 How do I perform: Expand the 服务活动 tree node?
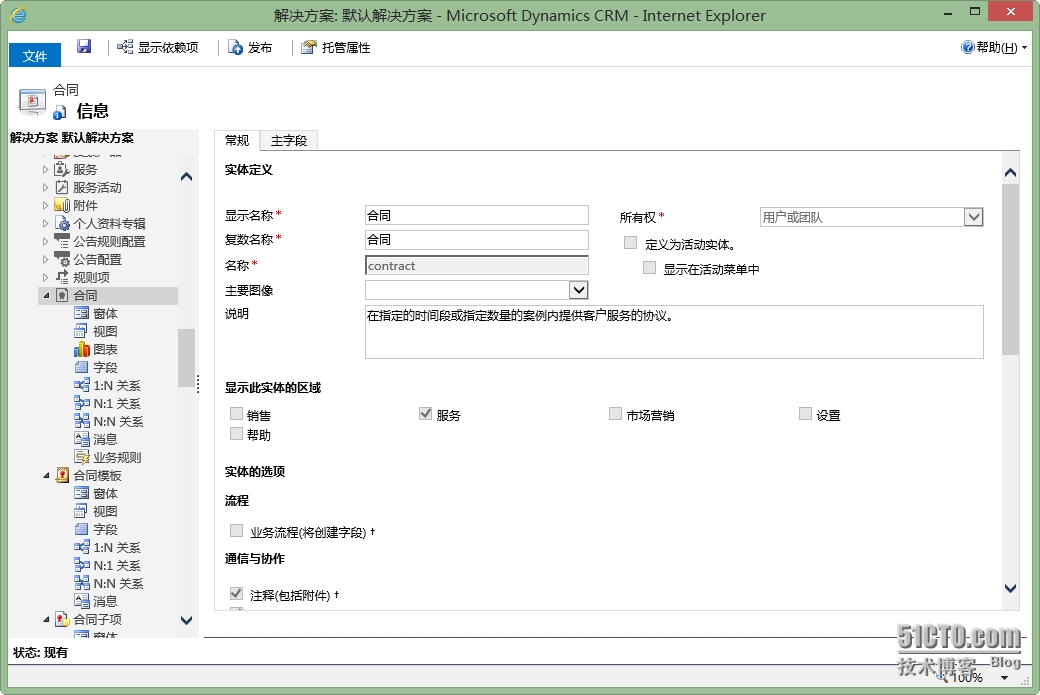click(x=45, y=187)
